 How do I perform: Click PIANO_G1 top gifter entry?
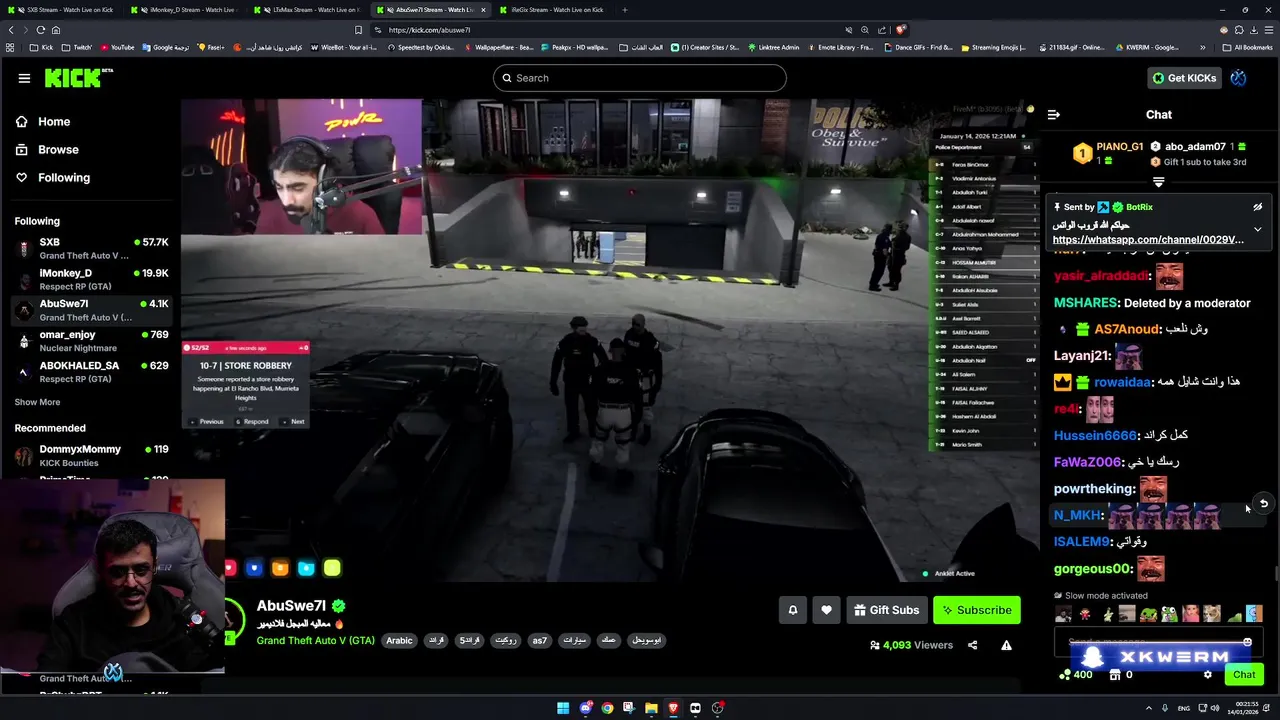1108,153
